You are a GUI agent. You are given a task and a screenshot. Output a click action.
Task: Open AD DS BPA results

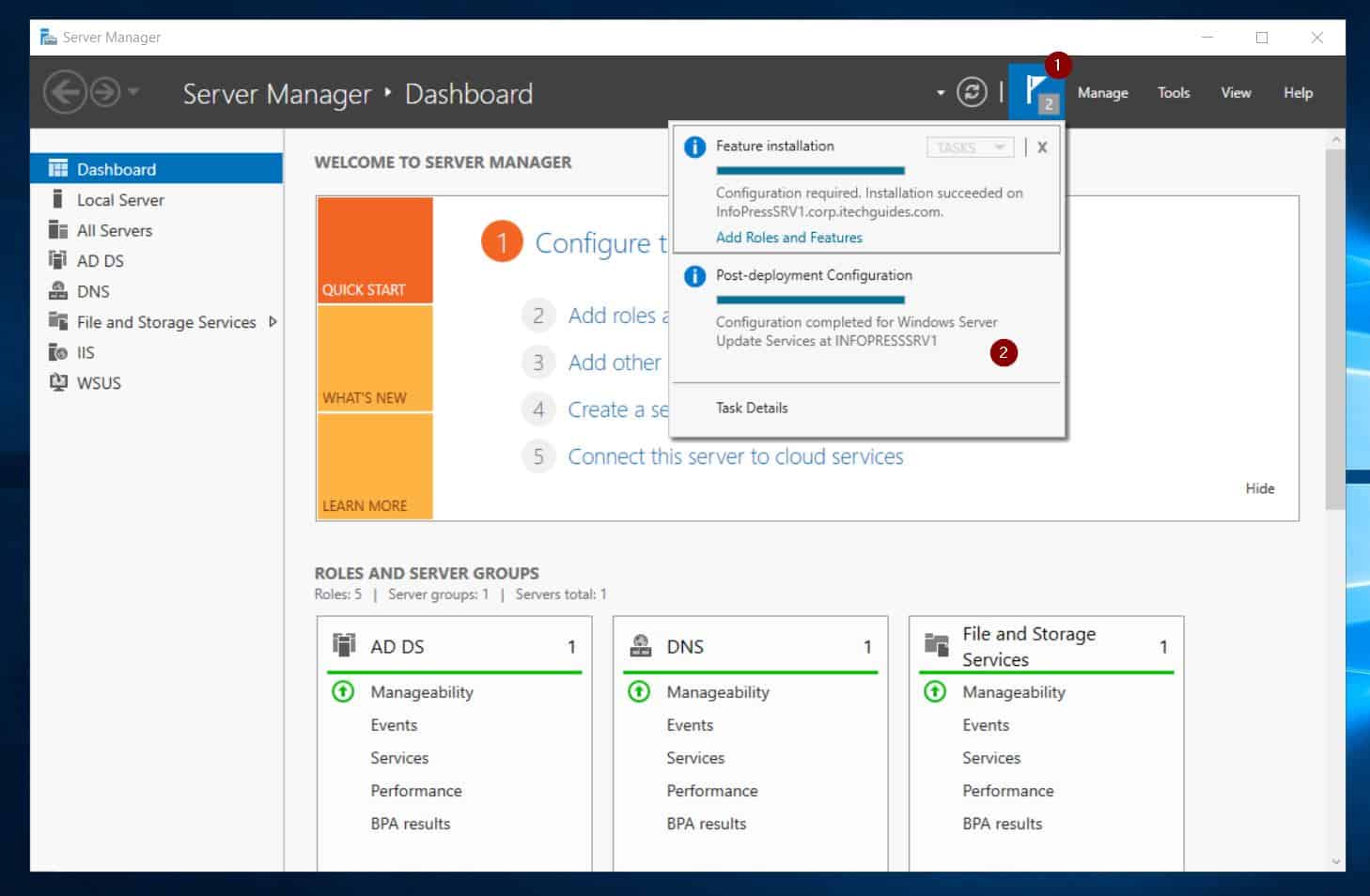coord(411,824)
